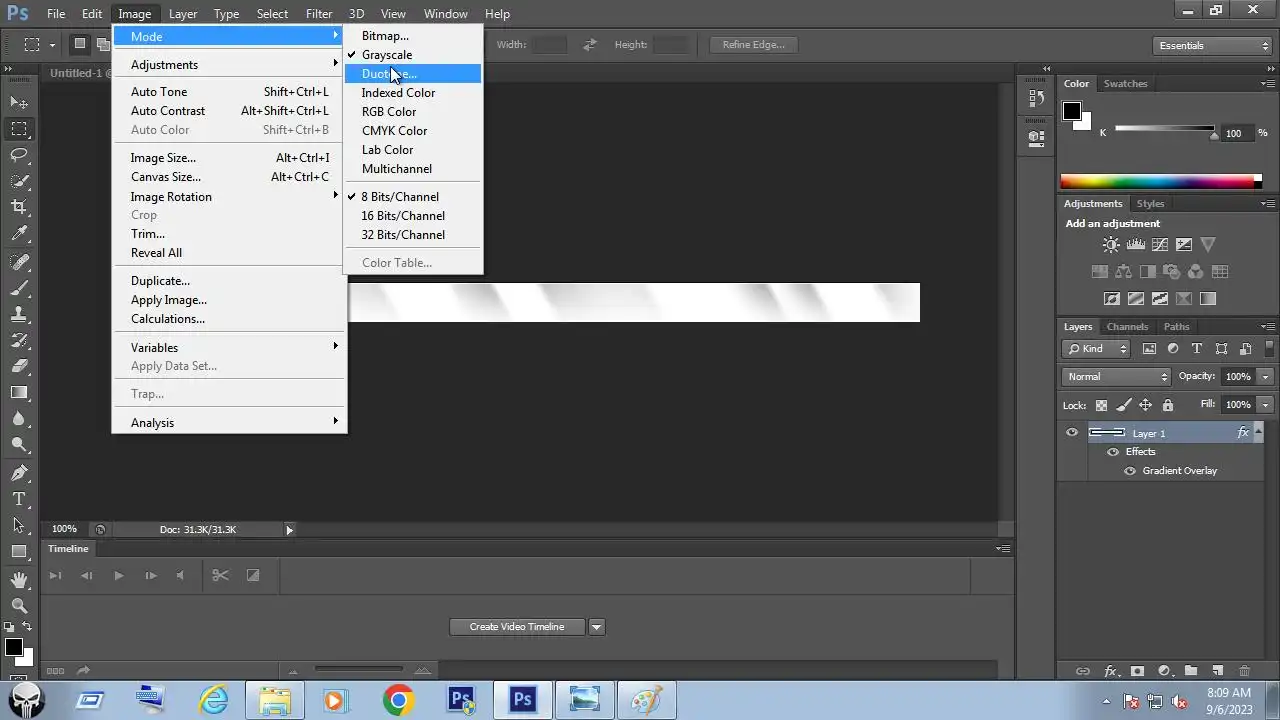Click the K grayscale slider
The image size is (1280, 720).
click(x=1164, y=129)
